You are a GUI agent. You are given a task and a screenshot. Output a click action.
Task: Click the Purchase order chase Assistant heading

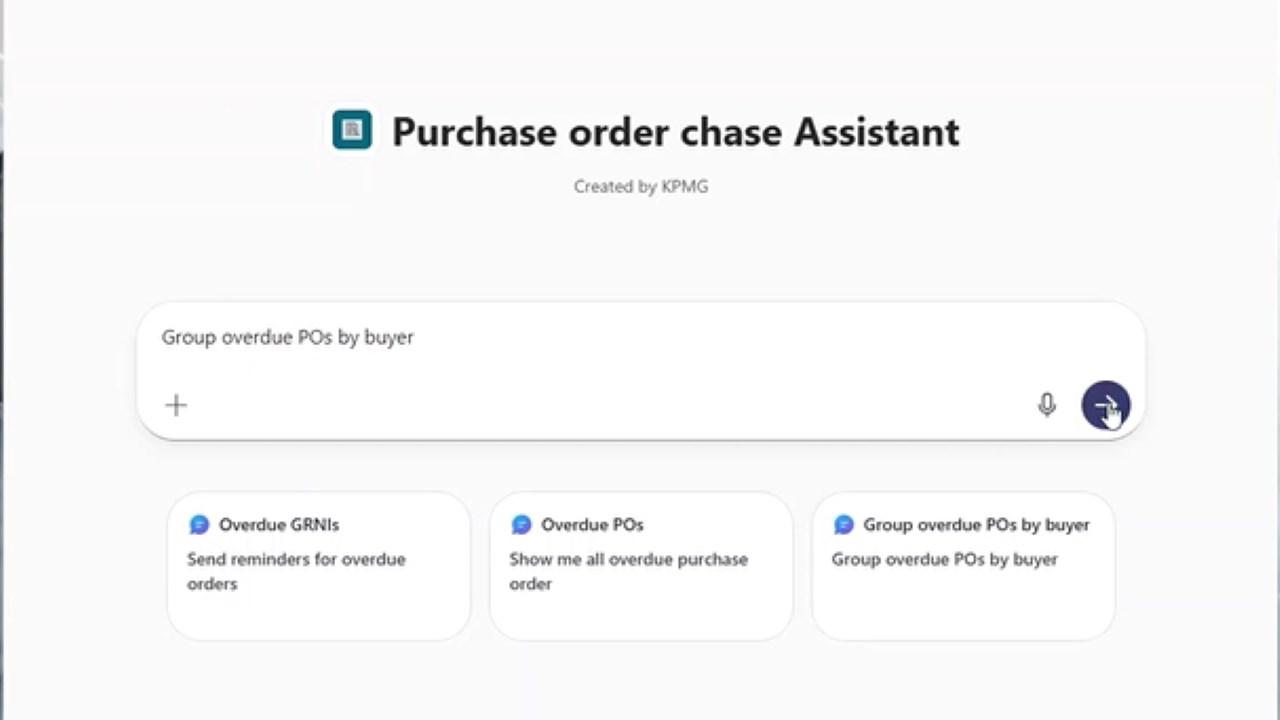[x=675, y=131]
